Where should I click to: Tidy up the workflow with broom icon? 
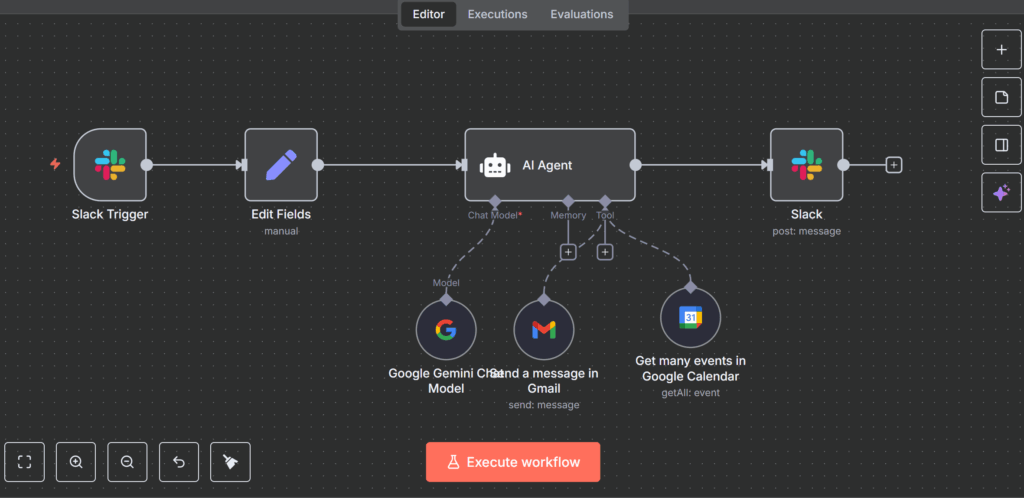coord(230,462)
